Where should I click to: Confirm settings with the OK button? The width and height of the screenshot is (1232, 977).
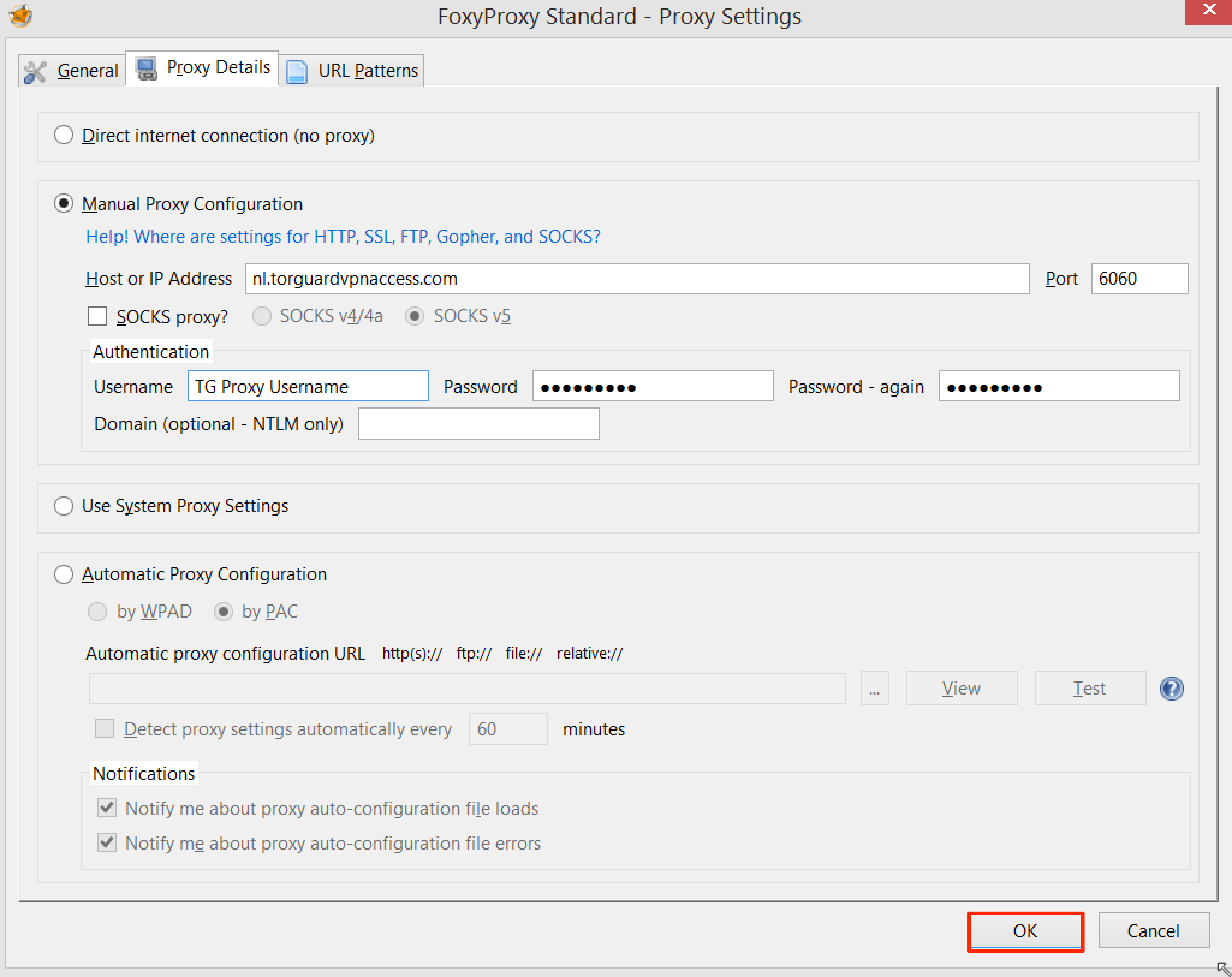tap(1025, 931)
